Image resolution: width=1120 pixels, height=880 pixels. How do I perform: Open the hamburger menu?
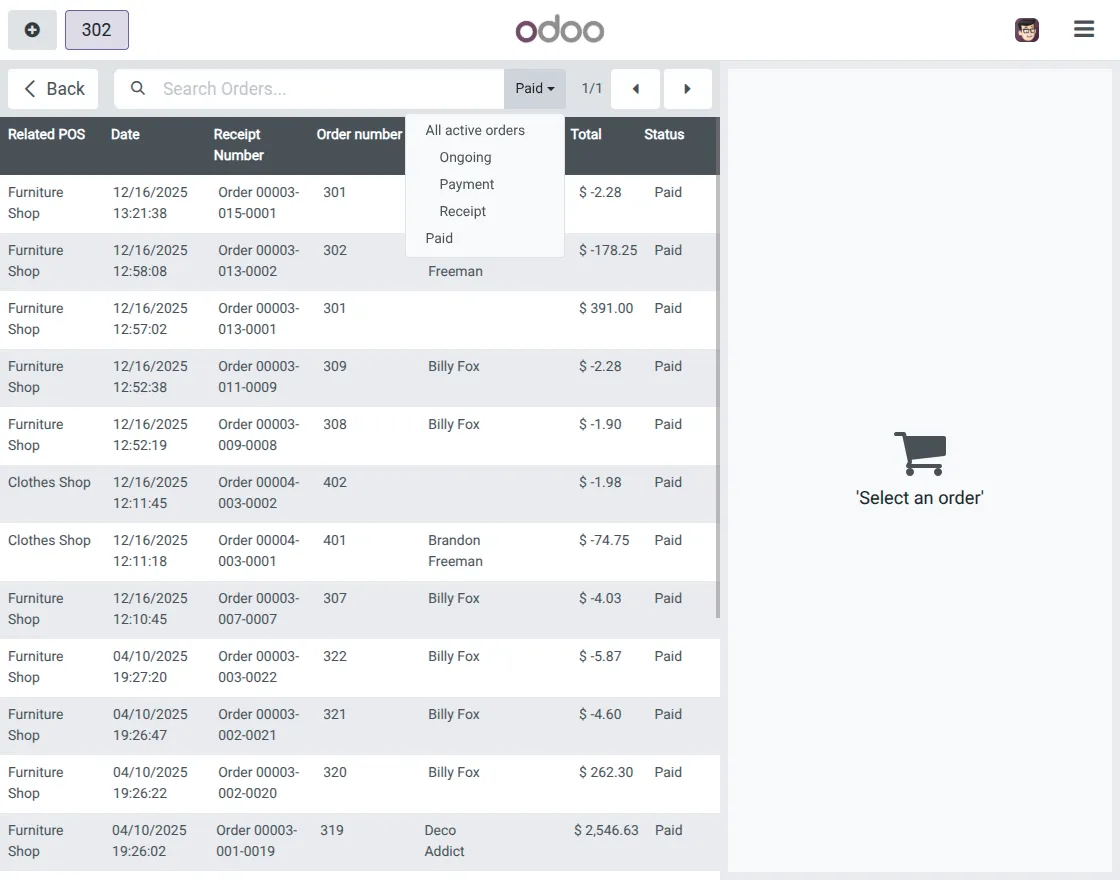(x=1083, y=29)
